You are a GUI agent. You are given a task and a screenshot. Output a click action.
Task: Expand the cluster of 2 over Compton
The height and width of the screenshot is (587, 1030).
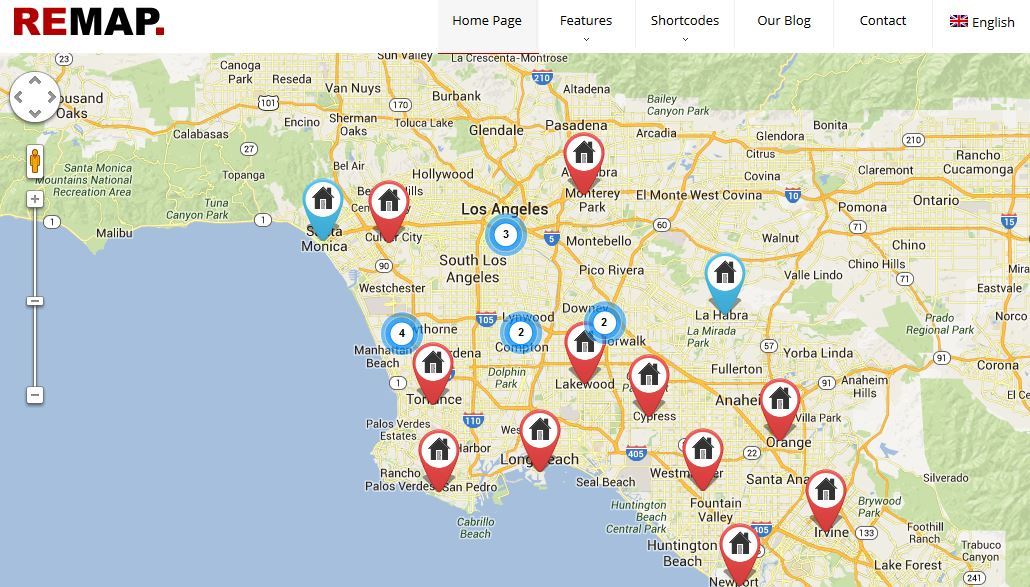(x=521, y=332)
